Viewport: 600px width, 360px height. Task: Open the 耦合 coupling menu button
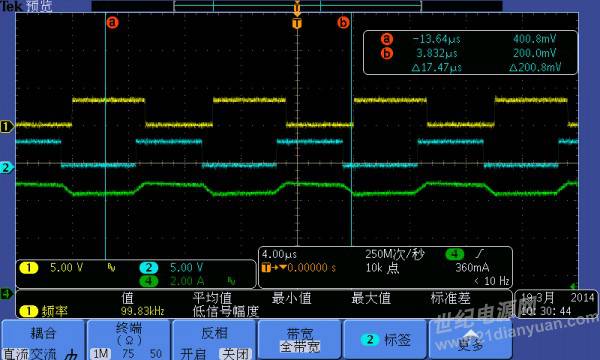click(x=43, y=340)
